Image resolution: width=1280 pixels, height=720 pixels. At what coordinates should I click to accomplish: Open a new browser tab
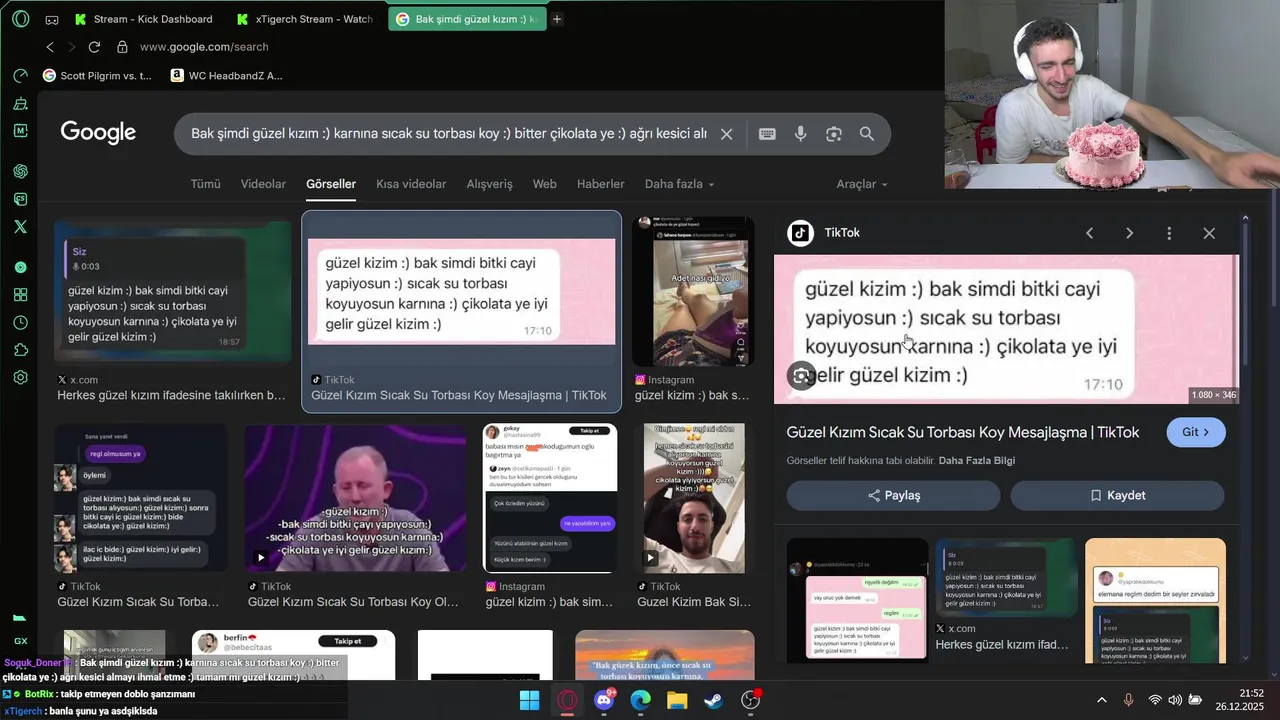[x=557, y=19]
